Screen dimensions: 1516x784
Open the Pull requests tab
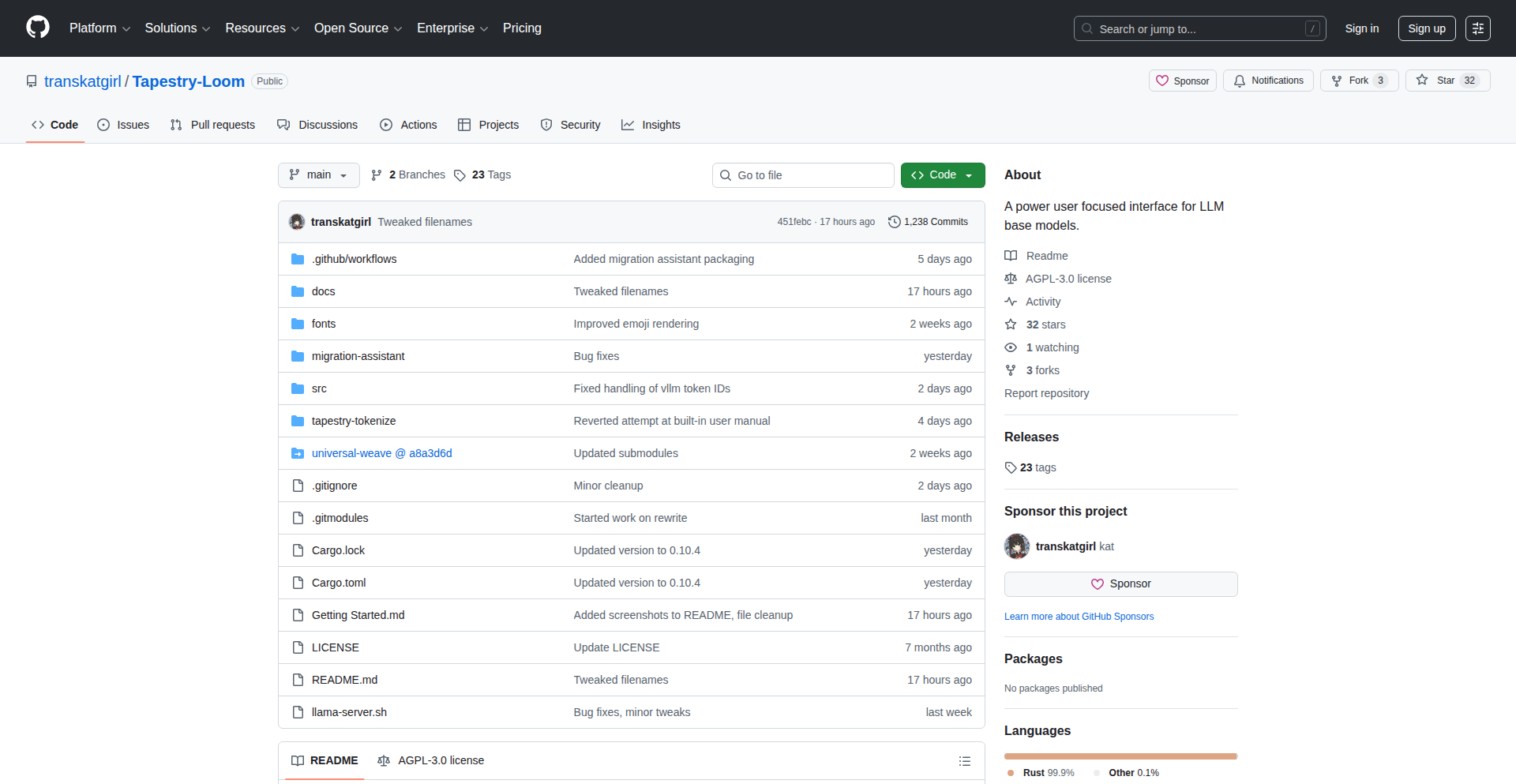[212, 125]
